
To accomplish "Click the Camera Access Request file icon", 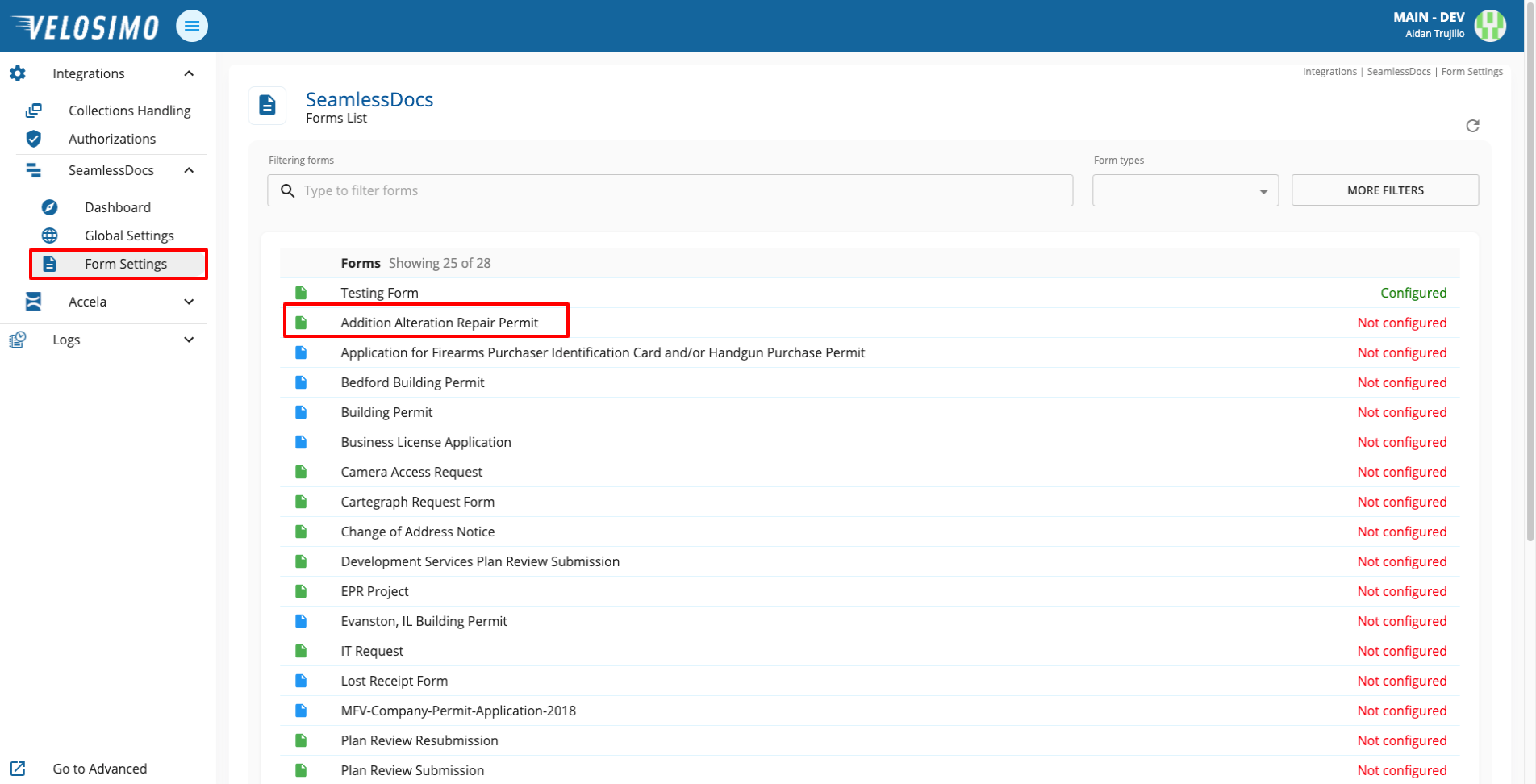I will coord(301,472).
